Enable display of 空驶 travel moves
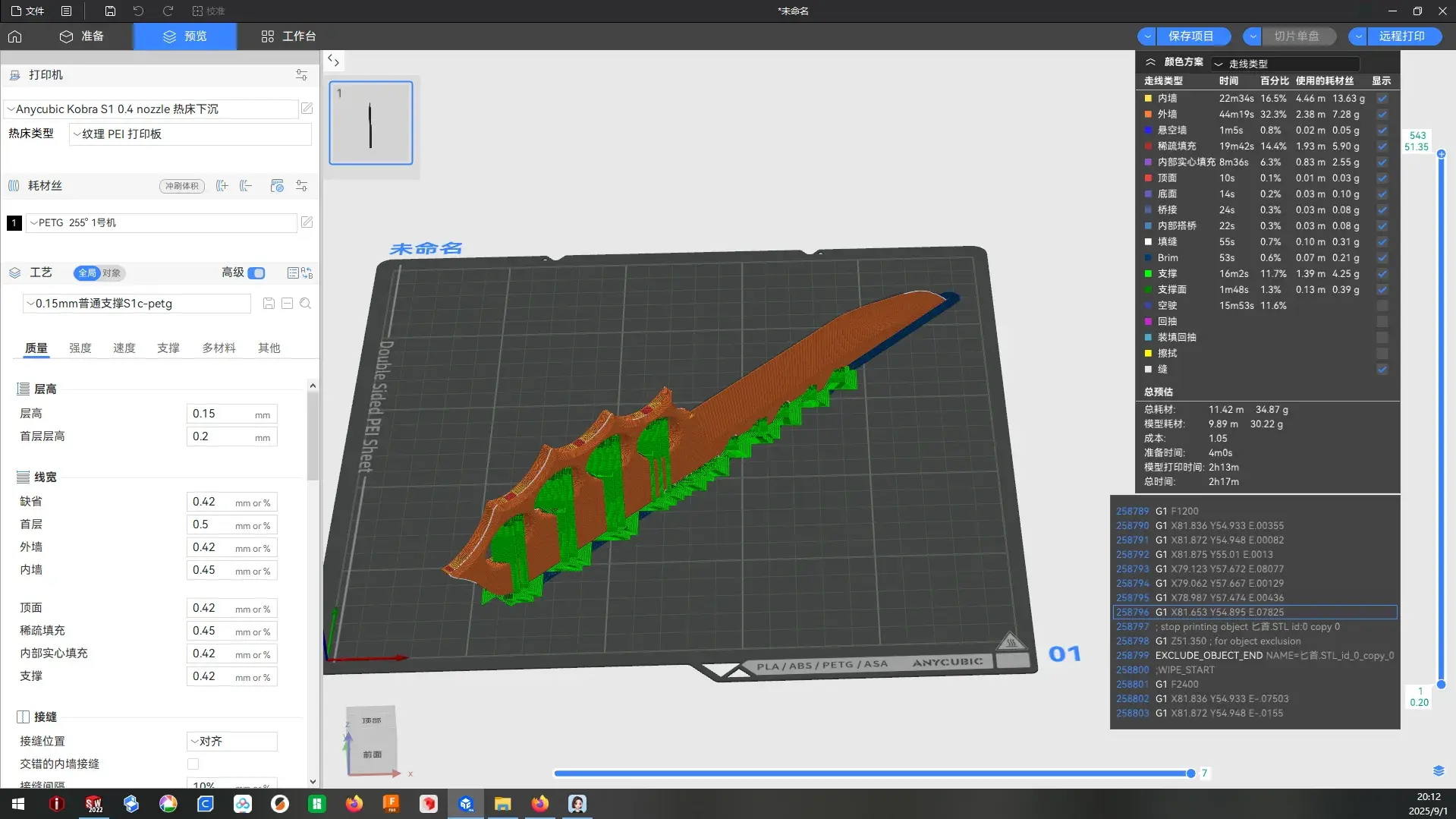Viewport: 1456px width, 819px height. [1382, 306]
